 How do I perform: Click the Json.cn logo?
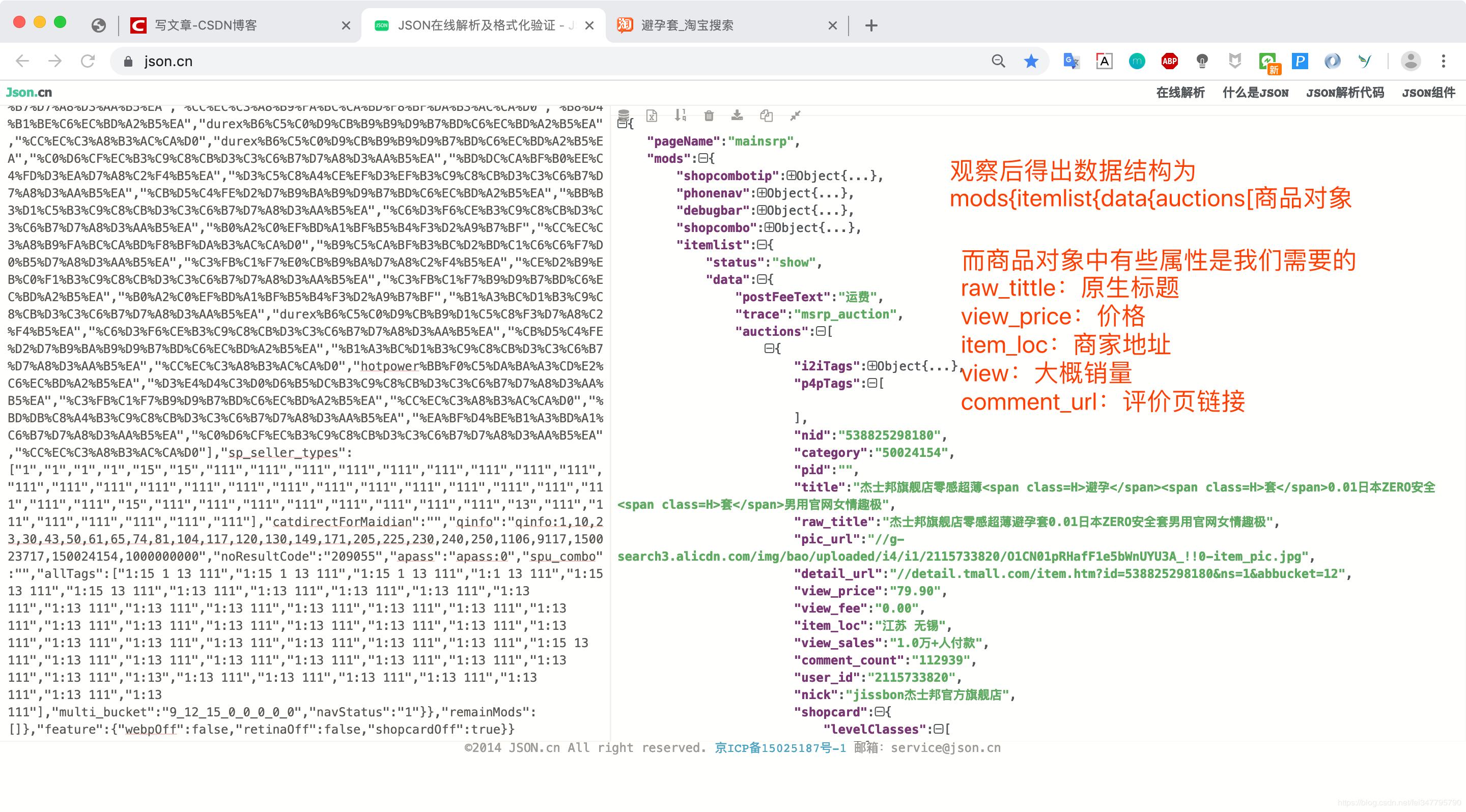(x=29, y=92)
